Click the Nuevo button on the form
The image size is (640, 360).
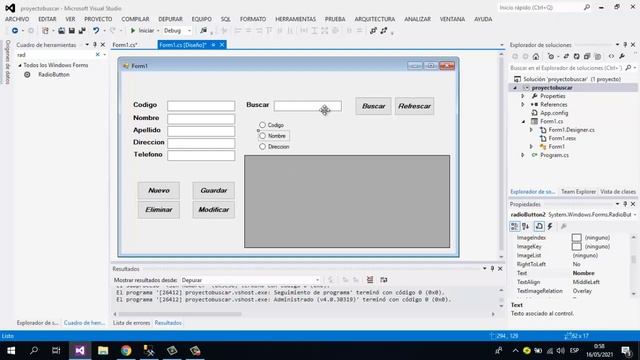(159, 191)
